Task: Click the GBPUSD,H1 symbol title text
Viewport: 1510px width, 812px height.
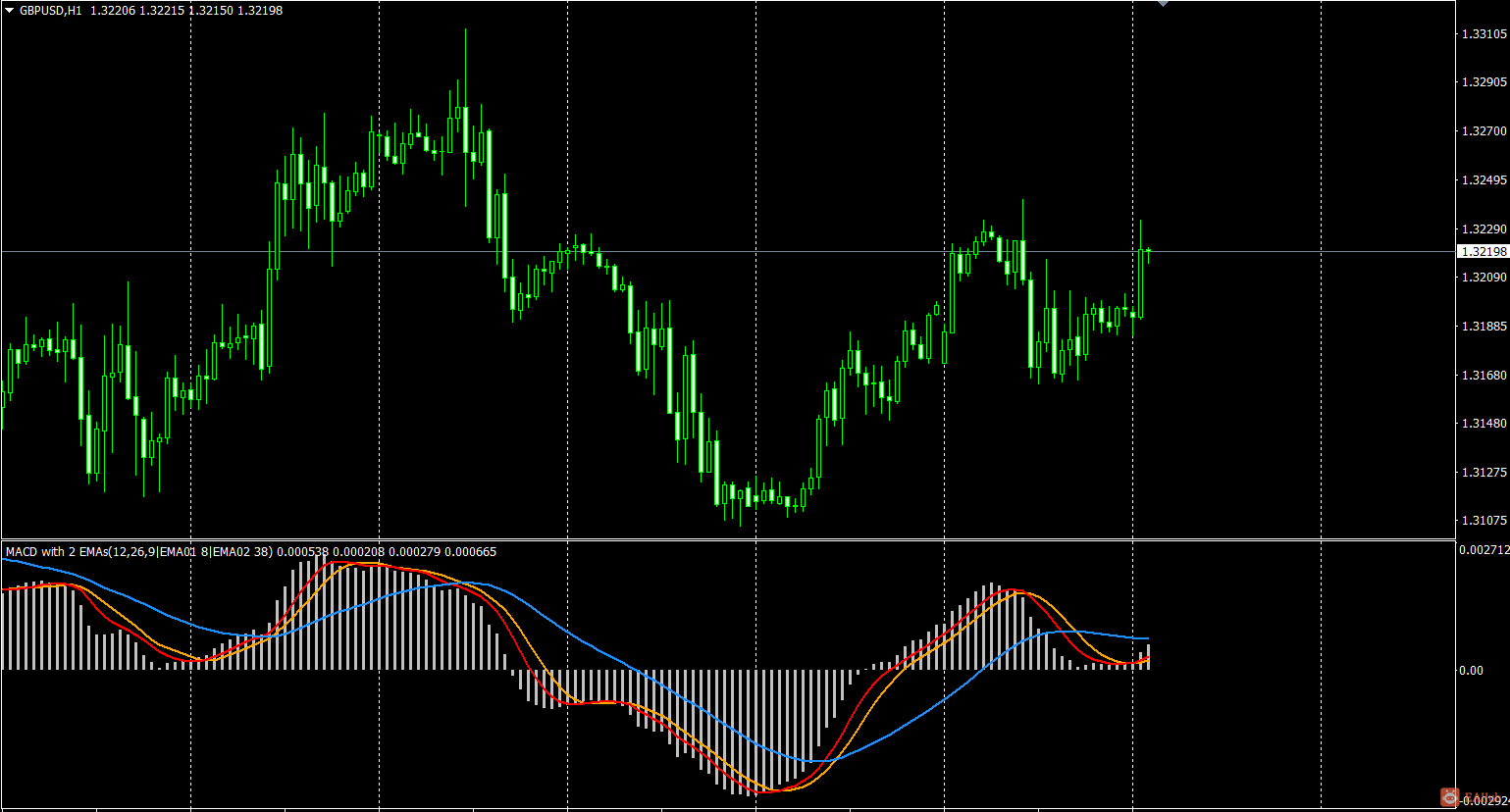Action: [x=50, y=11]
